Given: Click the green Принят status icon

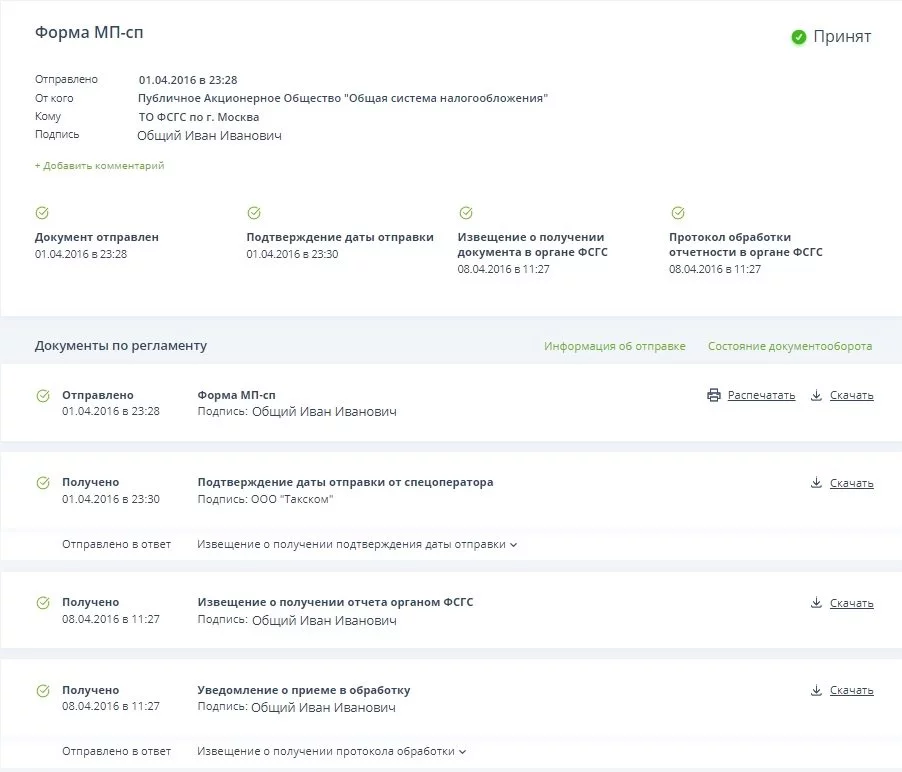Looking at the screenshot, I should [x=799, y=37].
